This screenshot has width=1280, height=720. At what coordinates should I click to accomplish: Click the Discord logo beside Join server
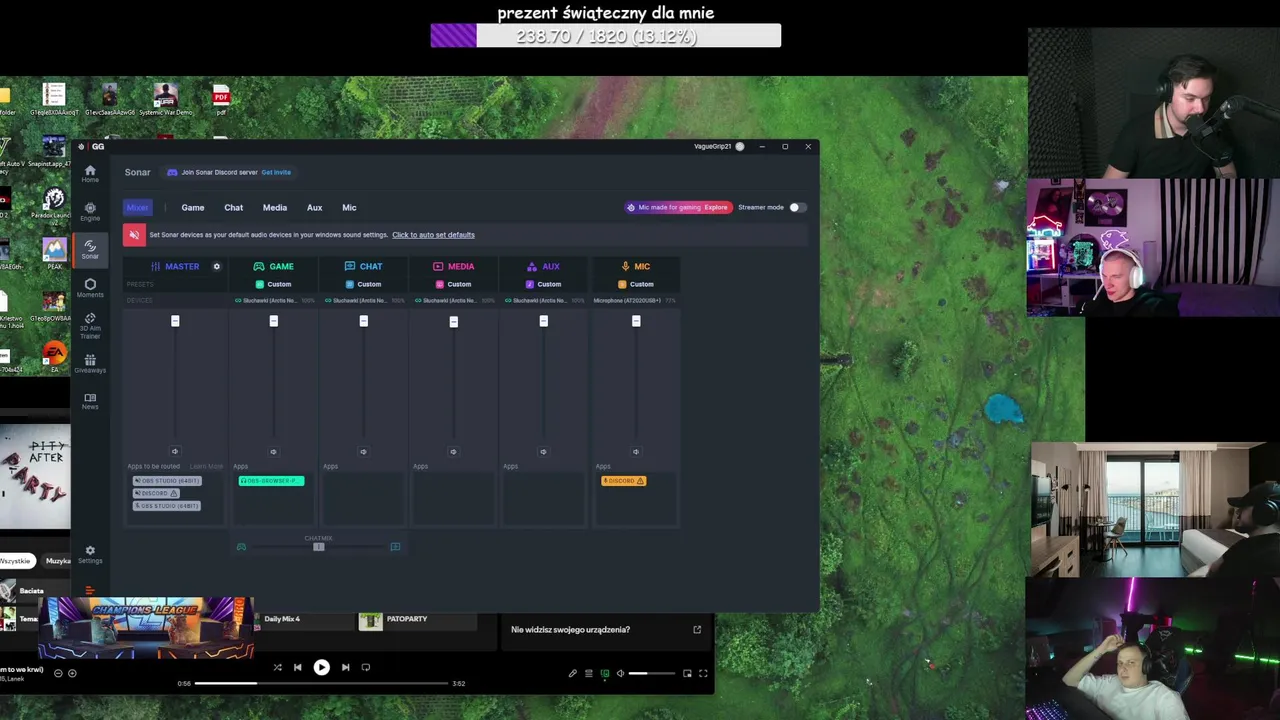pyautogui.click(x=172, y=172)
